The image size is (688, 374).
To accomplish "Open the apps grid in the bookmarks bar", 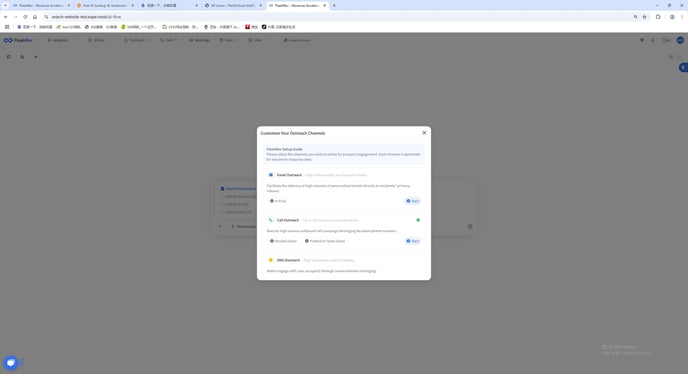I will (x=7, y=27).
